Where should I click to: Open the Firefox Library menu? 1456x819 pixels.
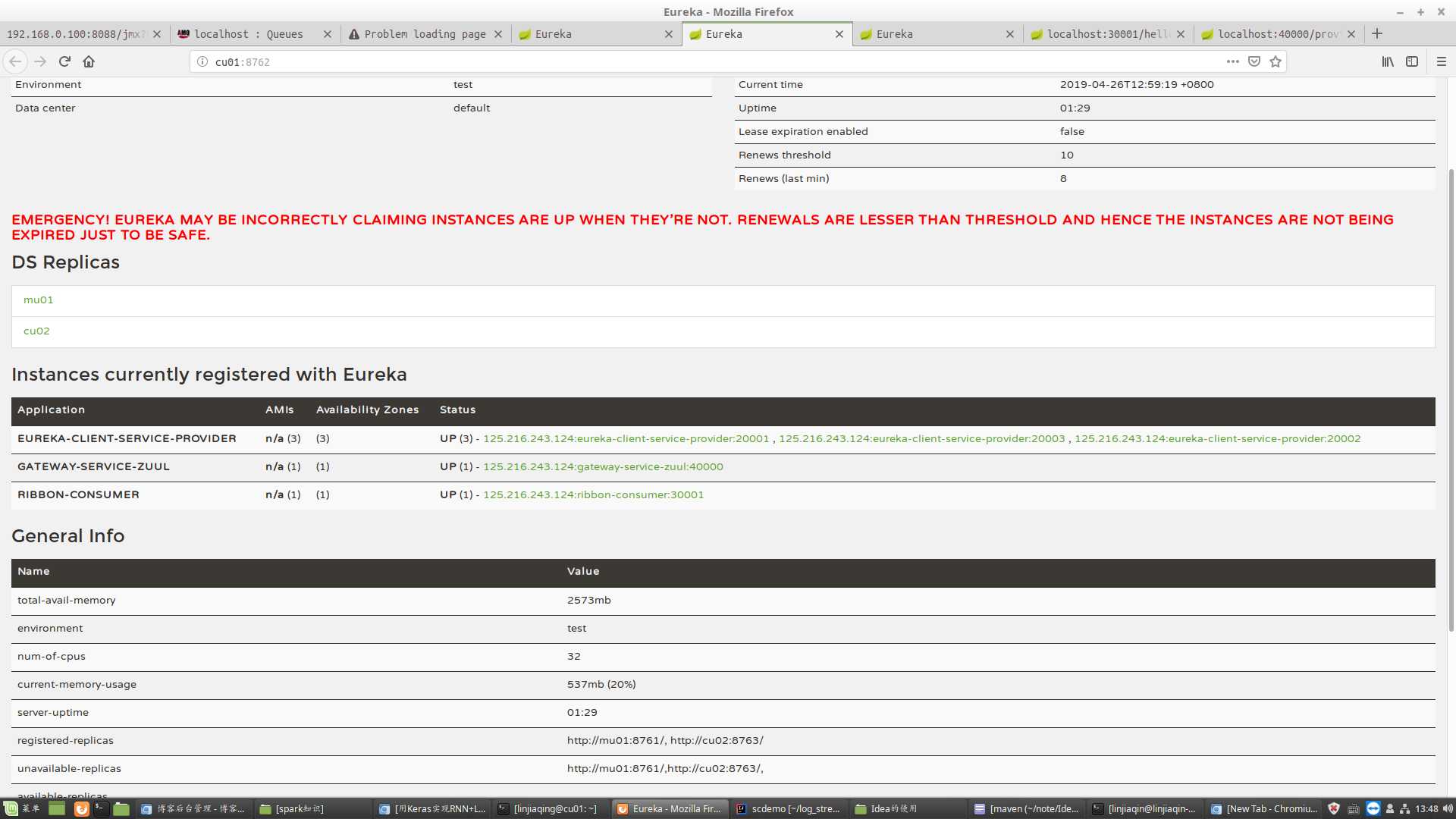[x=1388, y=61]
